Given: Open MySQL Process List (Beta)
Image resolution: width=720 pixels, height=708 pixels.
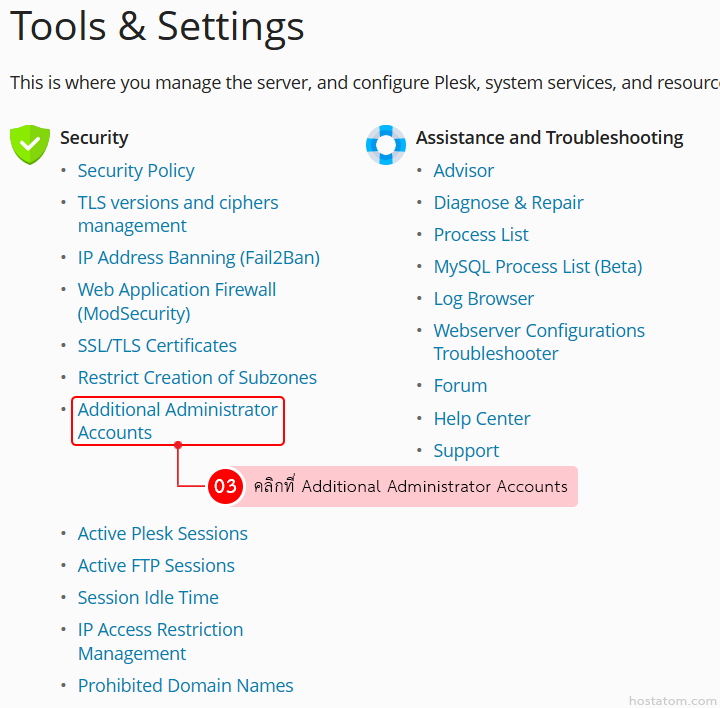Looking at the screenshot, I should pos(537,267).
